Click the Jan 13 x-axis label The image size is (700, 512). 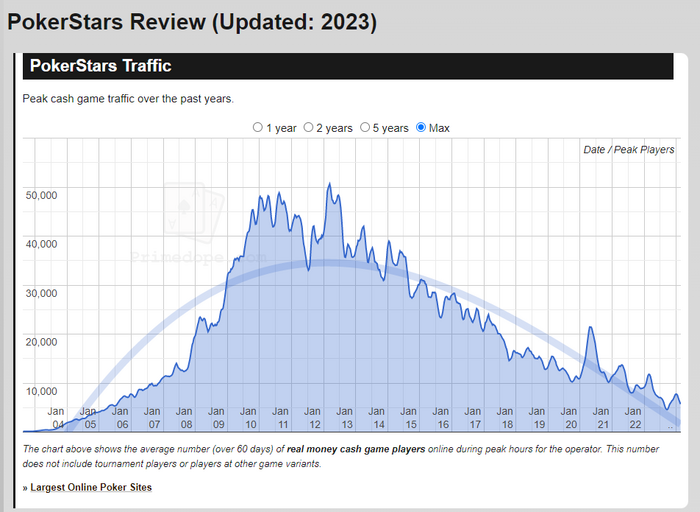(x=345, y=418)
